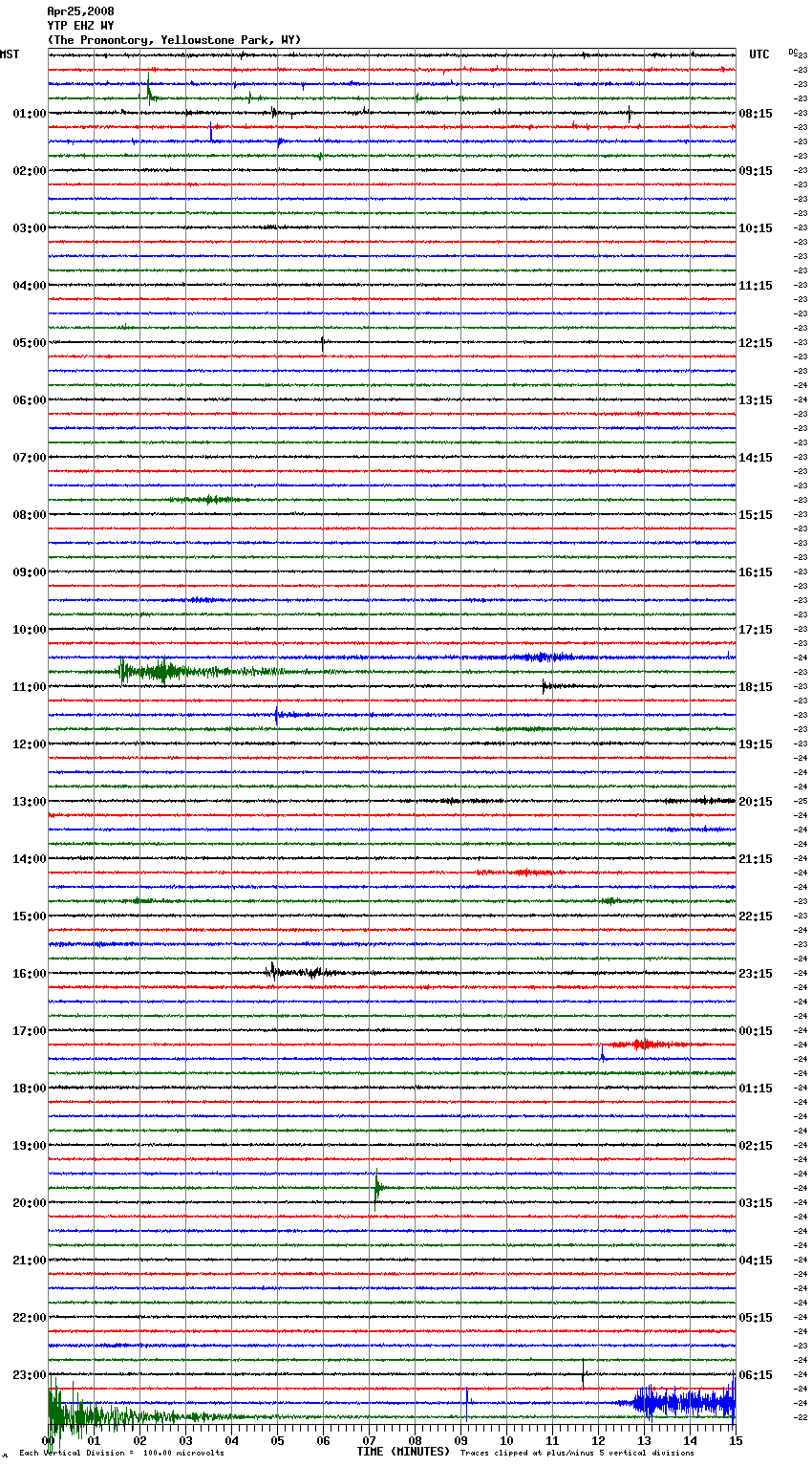
Task: Click the 20:15 UTC time label
Action: [x=756, y=802]
